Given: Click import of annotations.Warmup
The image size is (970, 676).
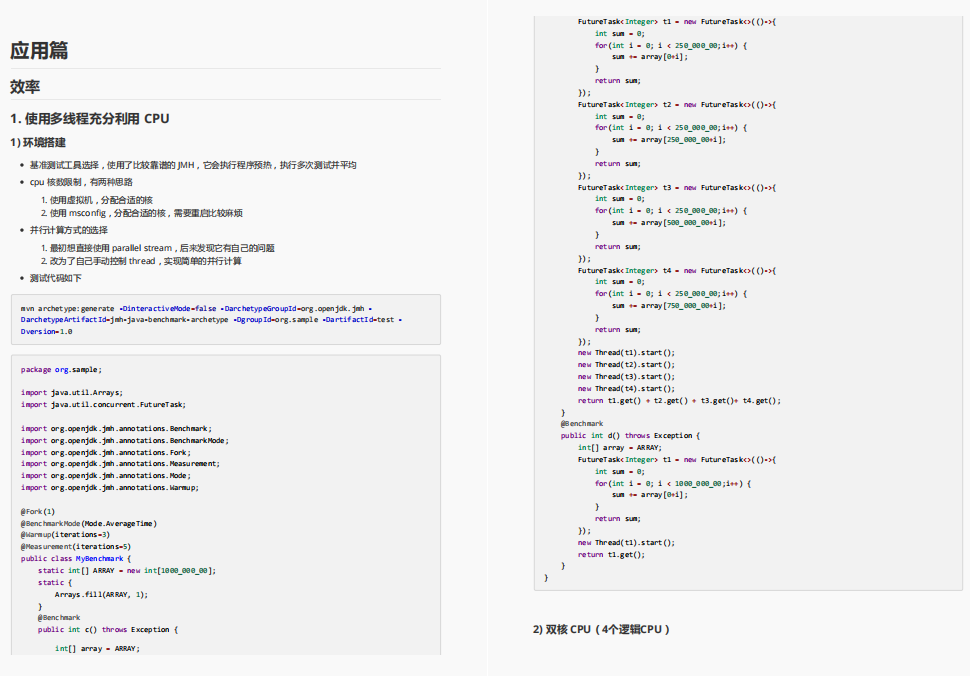Looking at the screenshot, I should [109, 487].
